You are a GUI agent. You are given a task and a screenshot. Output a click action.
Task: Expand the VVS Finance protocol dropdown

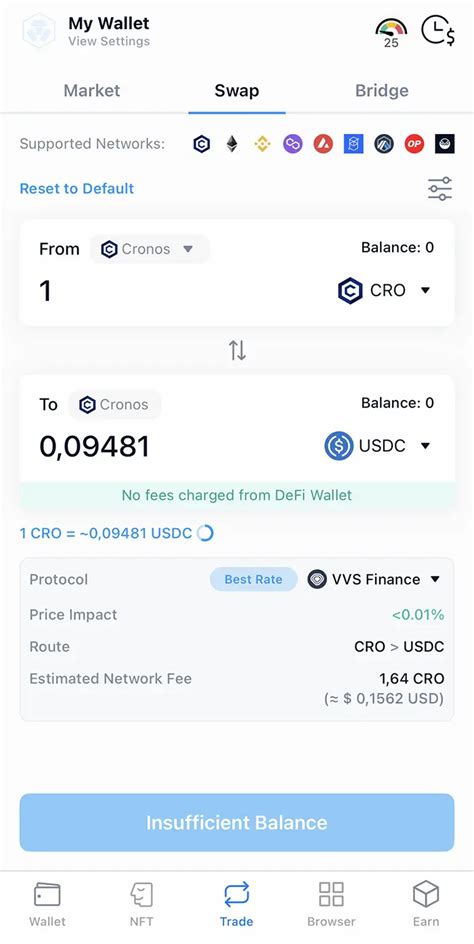pos(375,580)
